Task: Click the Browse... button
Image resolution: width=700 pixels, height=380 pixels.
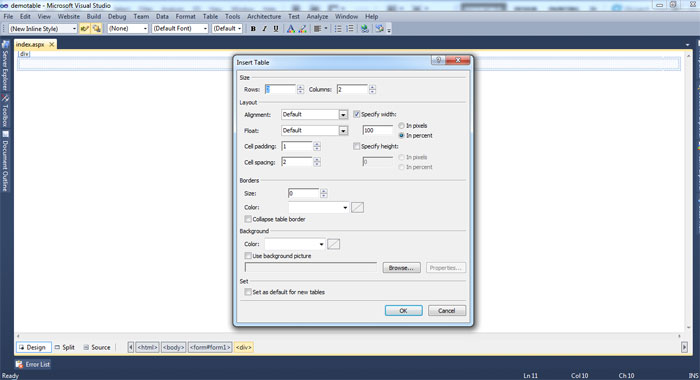Action: click(x=401, y=268)
